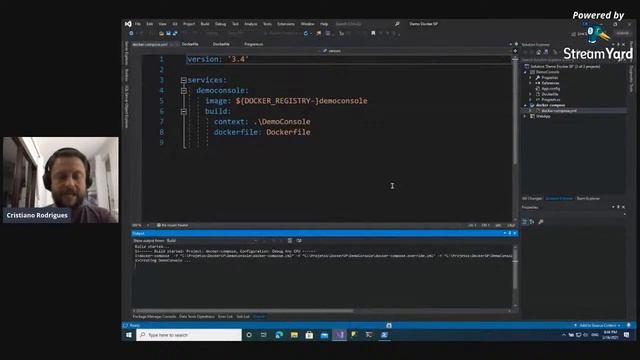Collapse the build block in editor
This screenshot has height=360, width=640.
184,111
